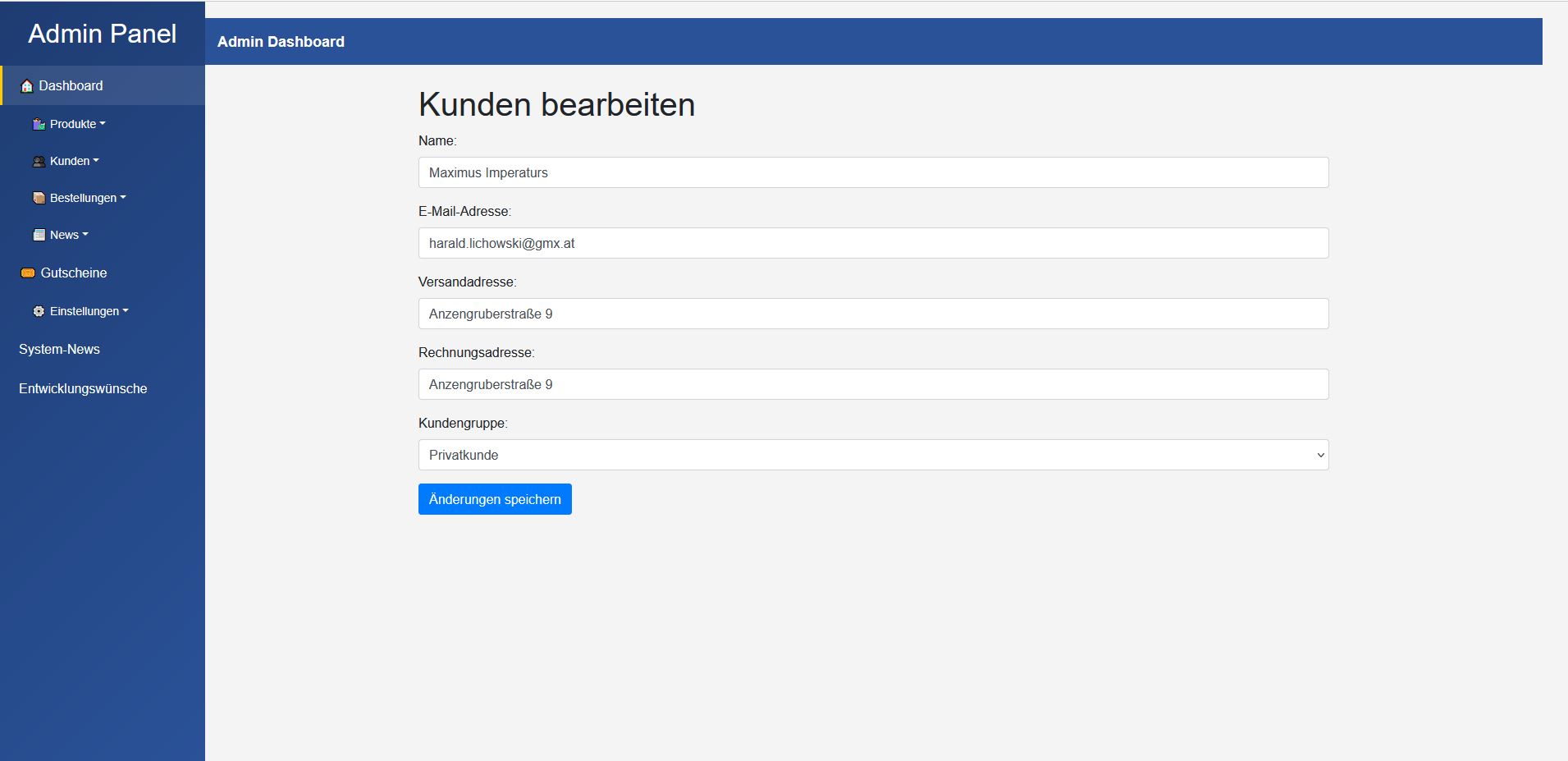
Task: Open the Kundengruppe select box
Action: 873,455
